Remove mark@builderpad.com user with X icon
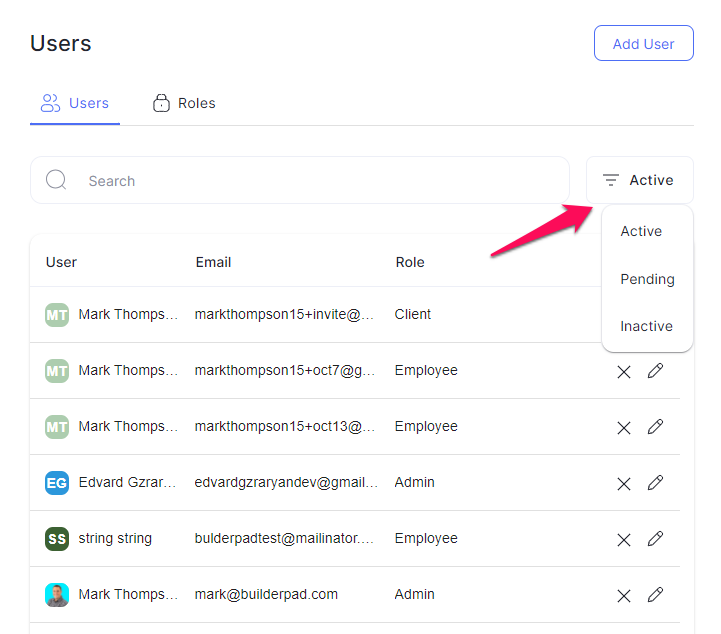721x634 pixels. pos(624,596)
